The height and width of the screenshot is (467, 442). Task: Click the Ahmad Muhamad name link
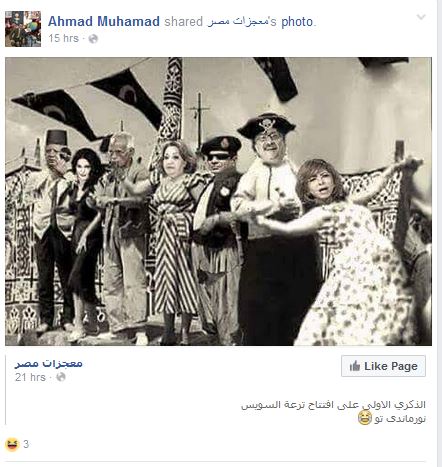point(104,22)
